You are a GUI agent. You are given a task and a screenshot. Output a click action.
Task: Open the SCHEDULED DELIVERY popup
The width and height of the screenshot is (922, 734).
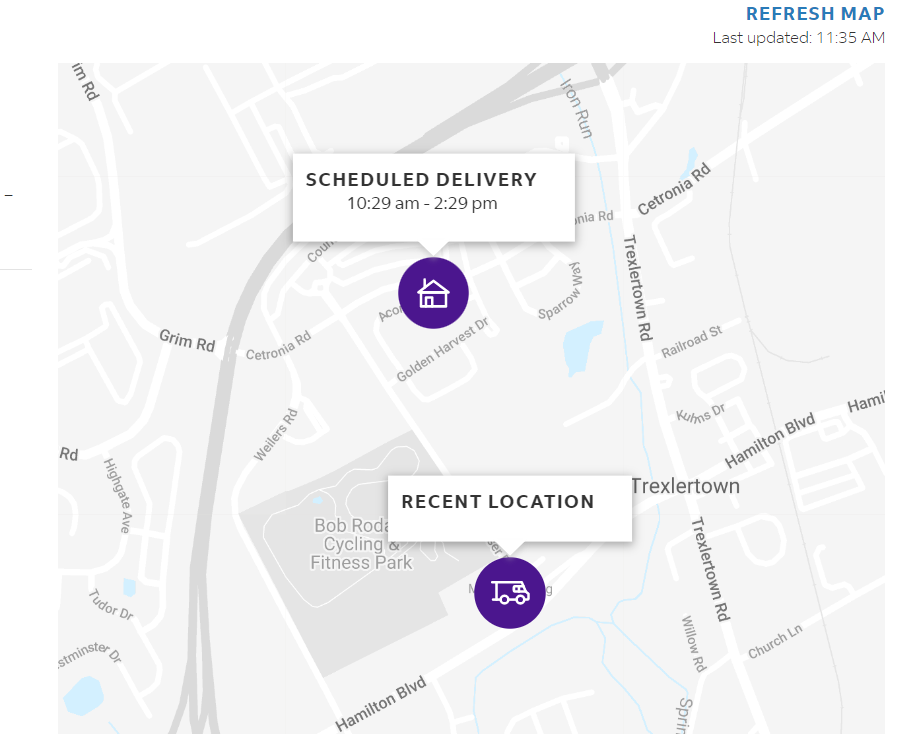click(434, 198)
